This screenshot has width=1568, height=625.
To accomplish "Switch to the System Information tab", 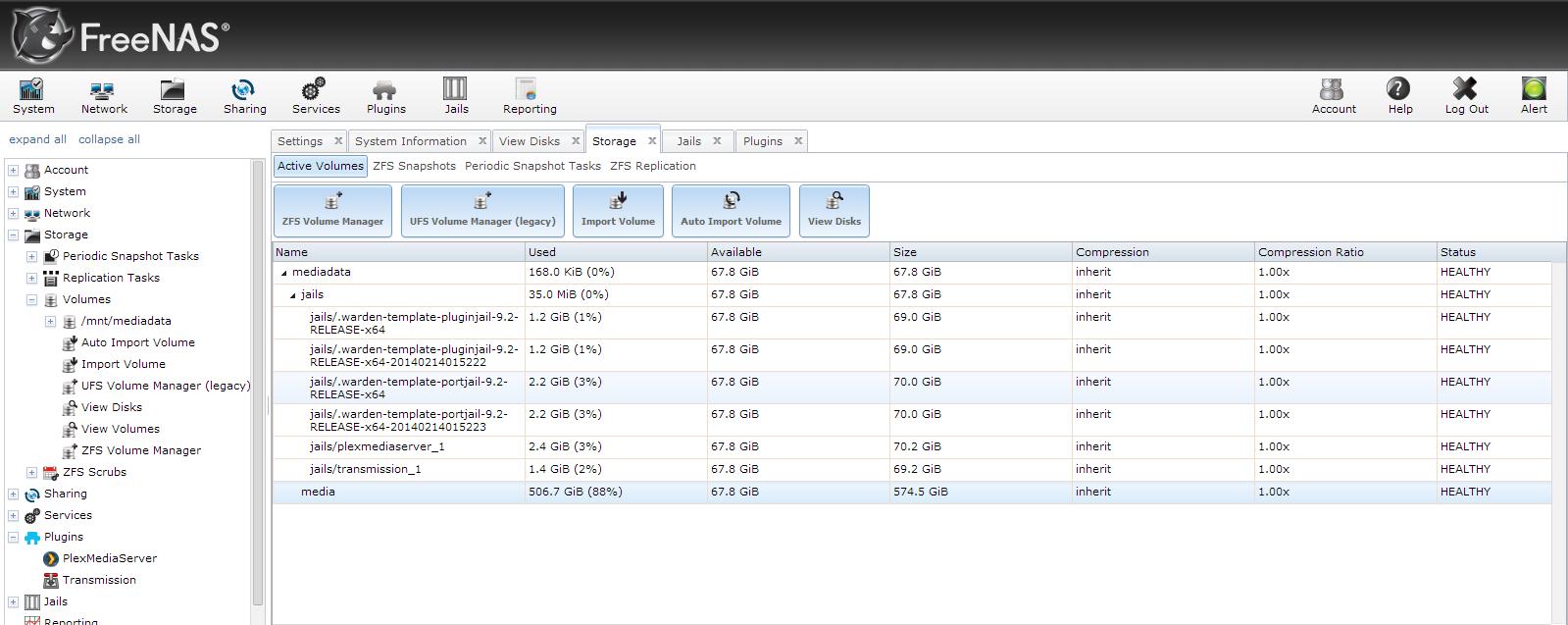I will 411,141.
